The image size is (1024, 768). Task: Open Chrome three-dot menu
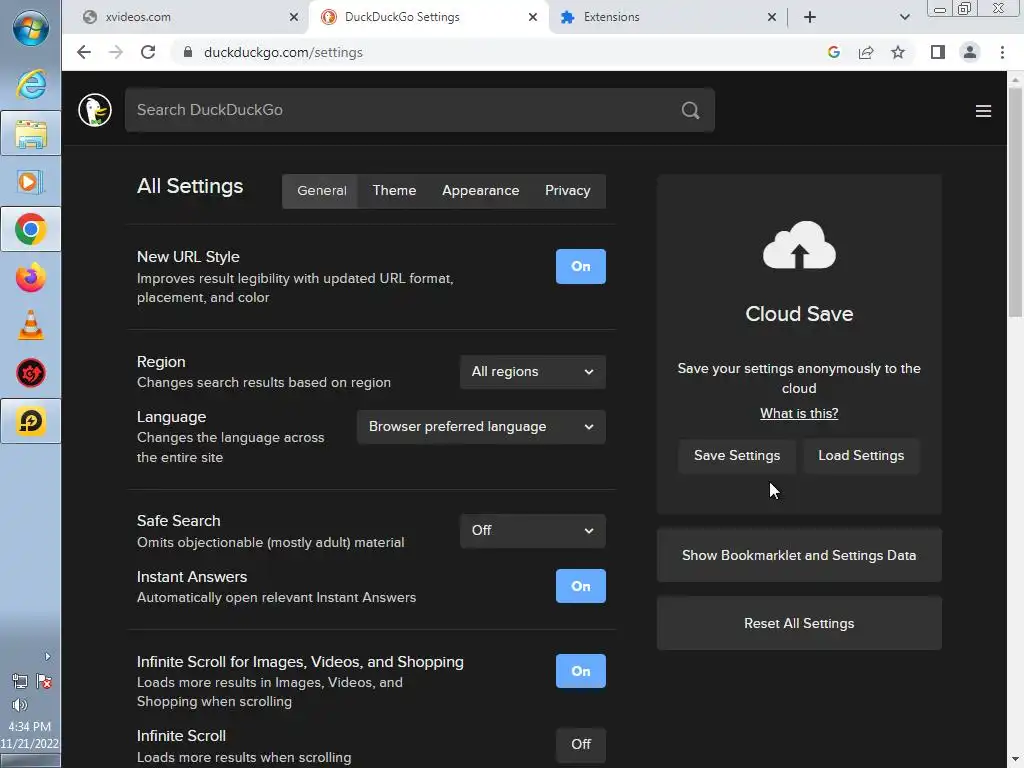[1002, 52]
